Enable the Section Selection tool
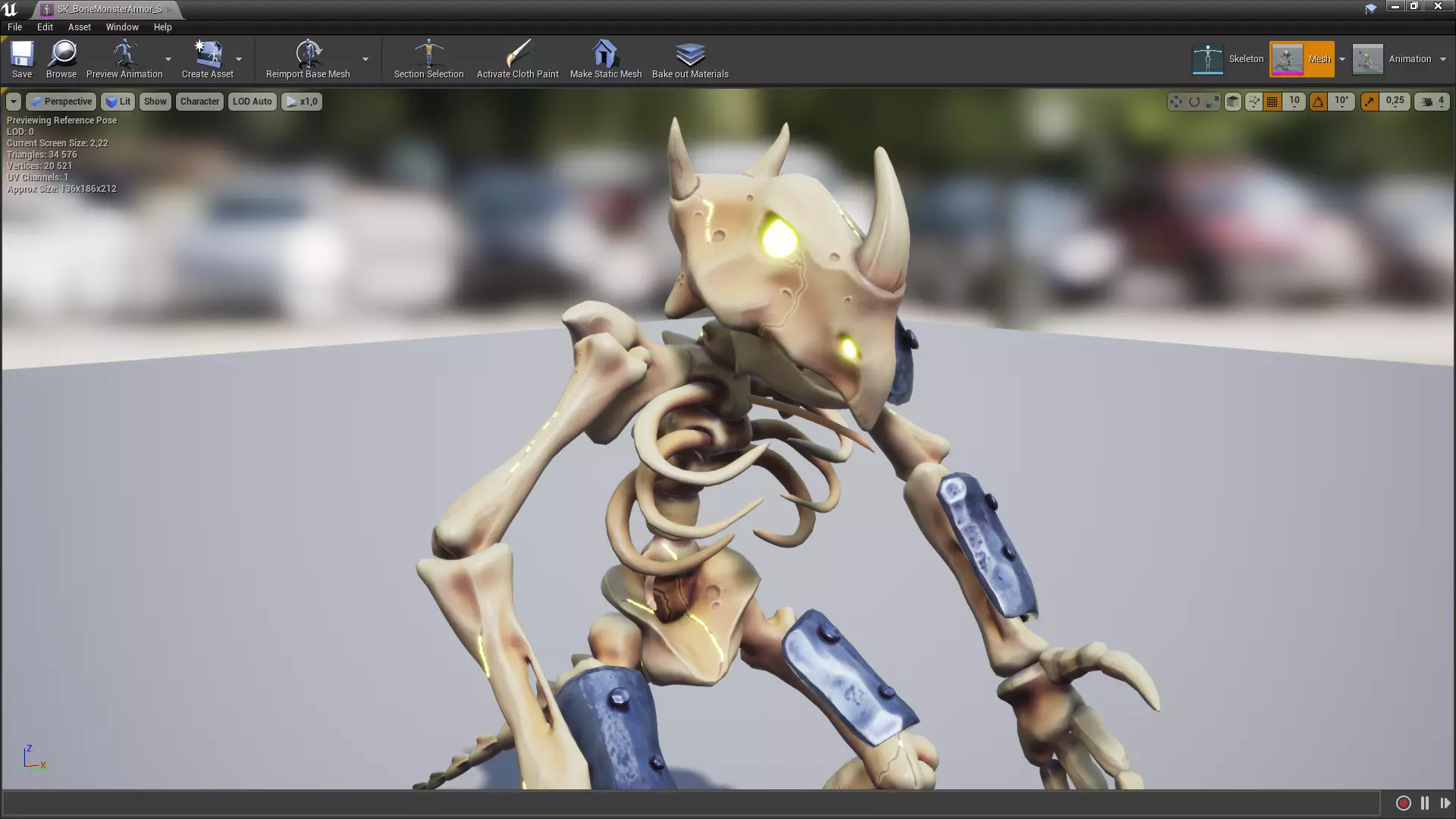This screenshot has width=1456, height=819. click(x=428, y=59)
